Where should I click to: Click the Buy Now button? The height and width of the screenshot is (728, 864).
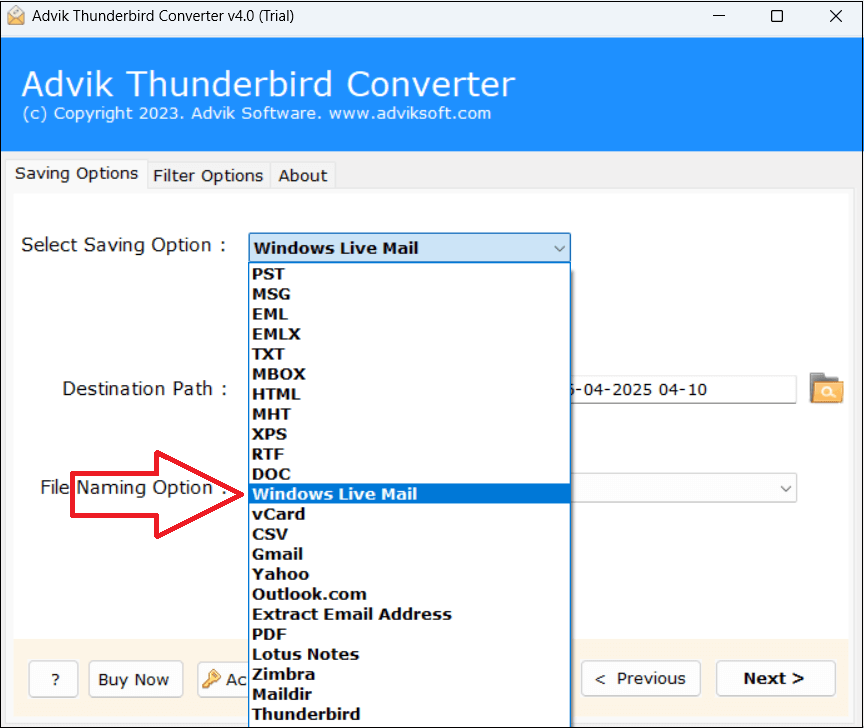pyautogui.click(x=136, y=680)
